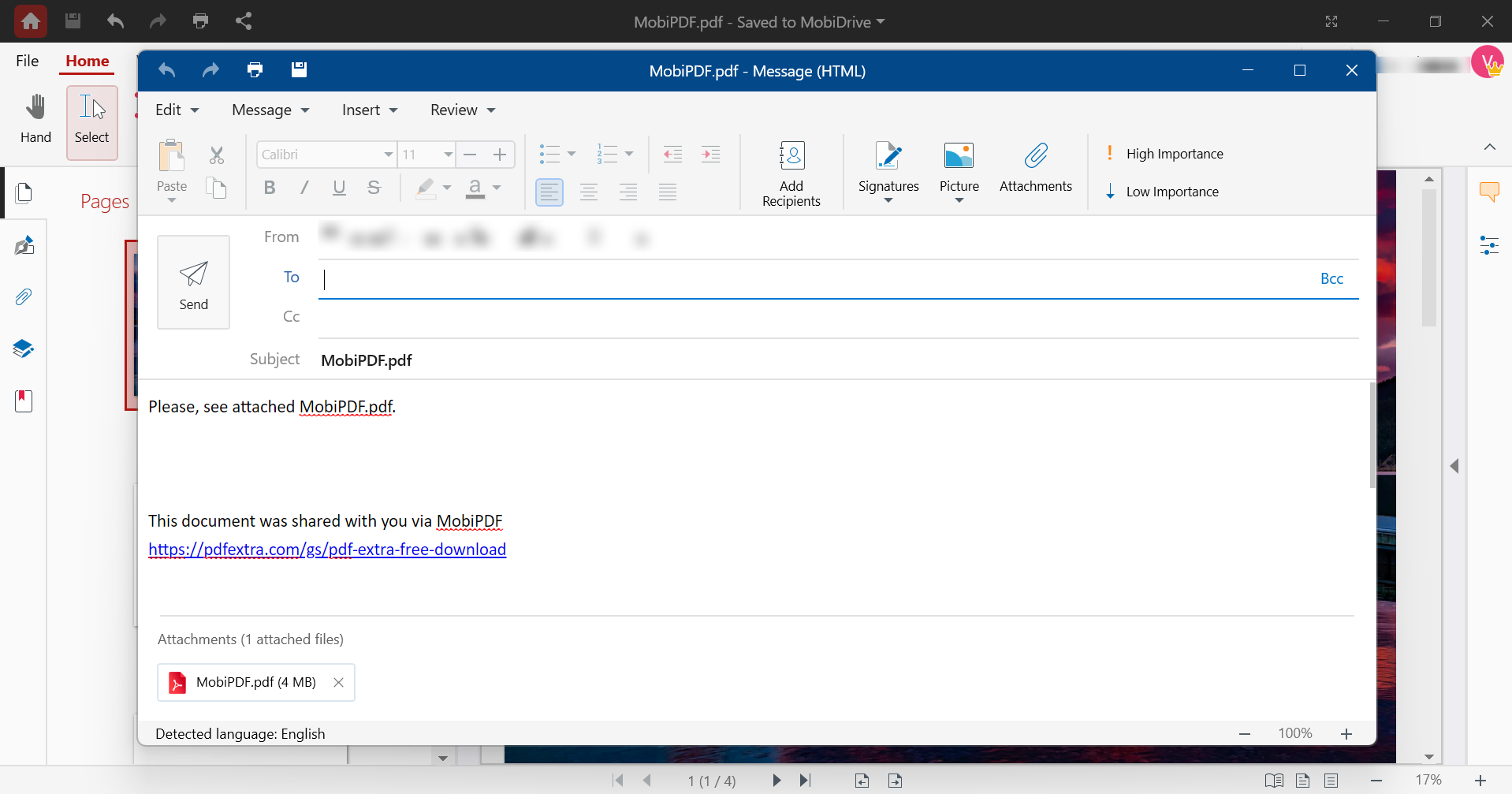The width and height of the screenshot is (1512, 794).
Task: Click the Select tool
Action: click(92, 122)
